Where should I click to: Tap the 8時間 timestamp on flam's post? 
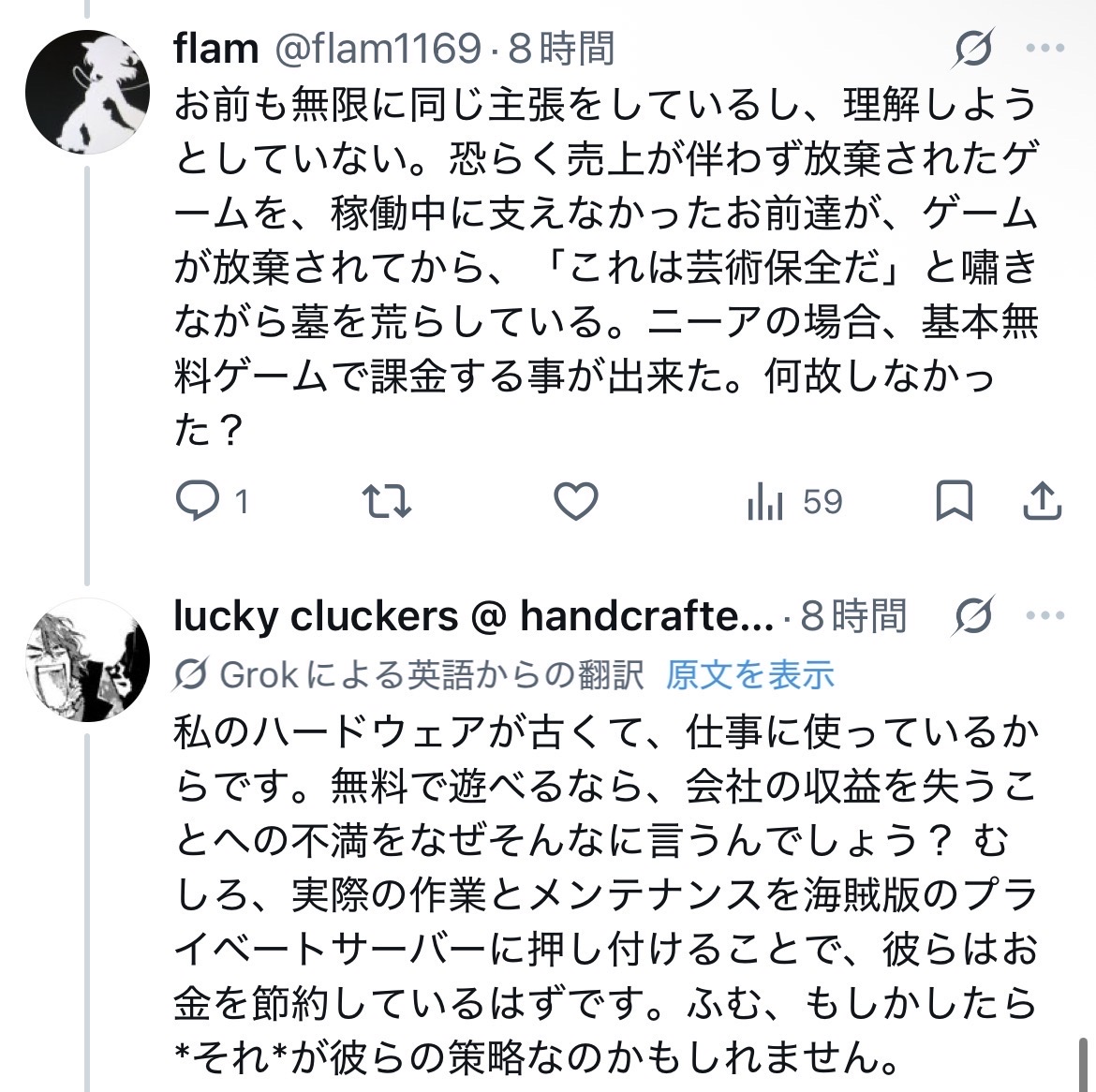[x=561, y=49]
